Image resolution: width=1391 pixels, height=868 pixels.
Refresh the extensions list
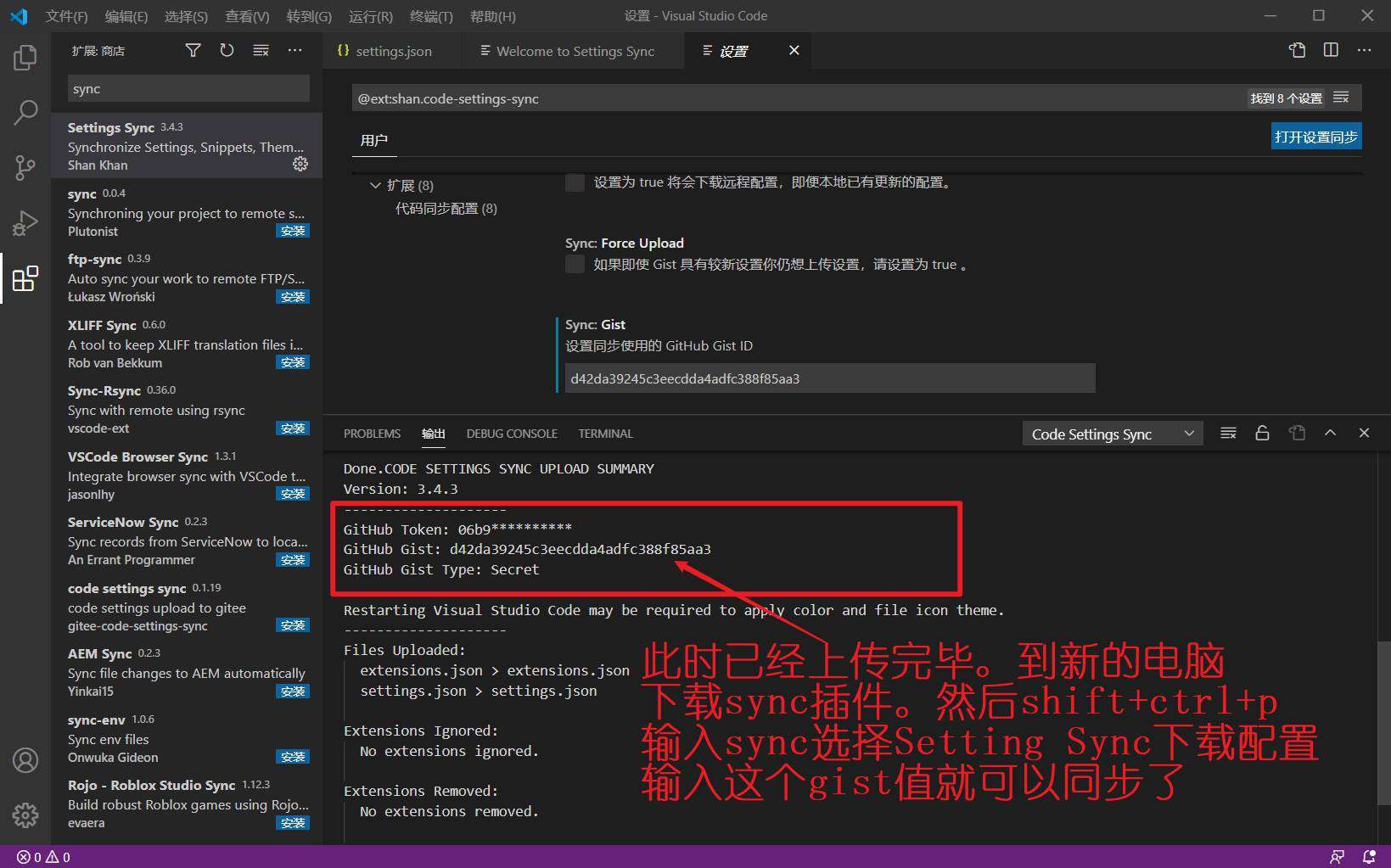tap(227, 51)
